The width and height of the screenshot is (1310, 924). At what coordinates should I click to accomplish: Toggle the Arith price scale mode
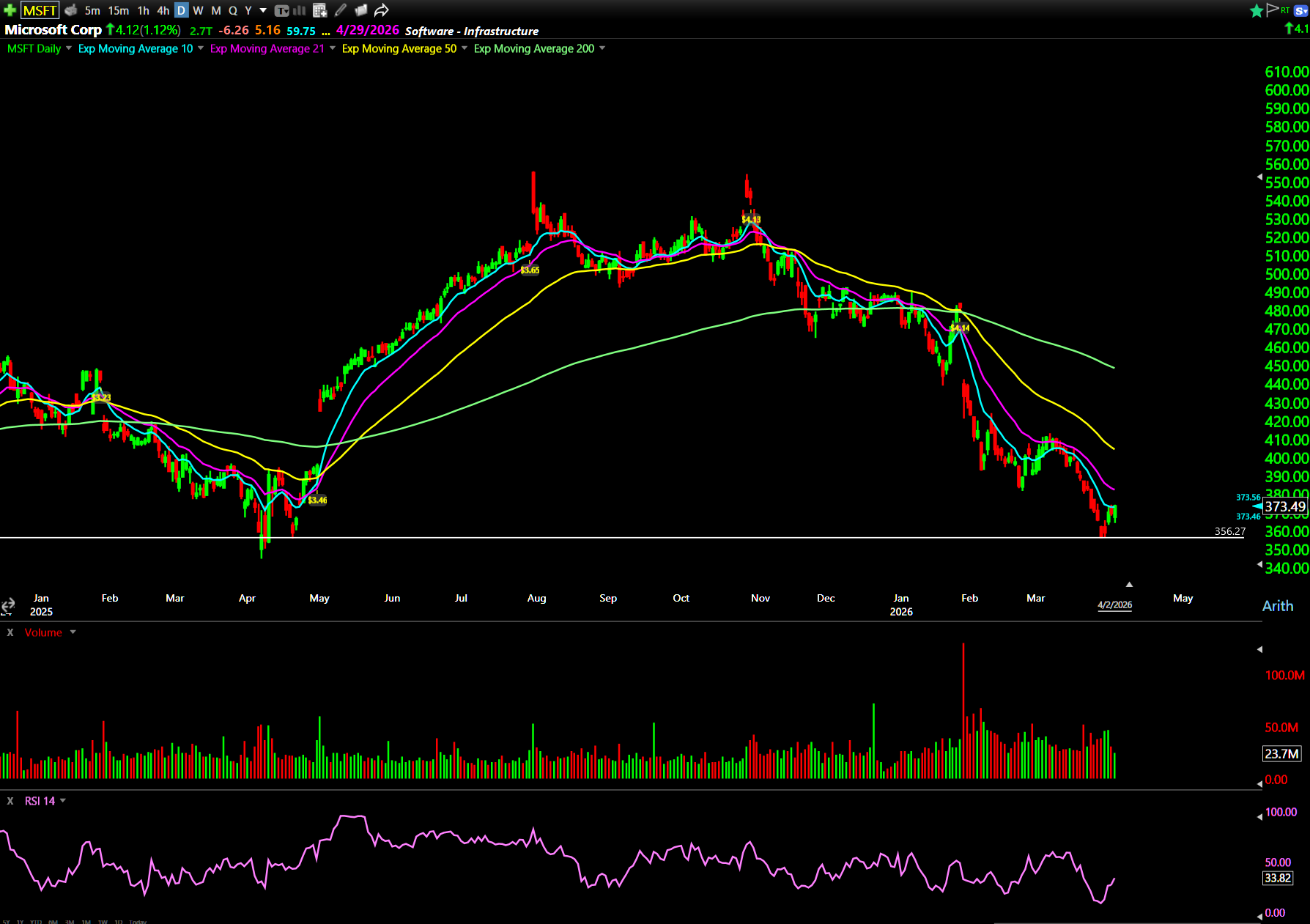[1277, 606]
